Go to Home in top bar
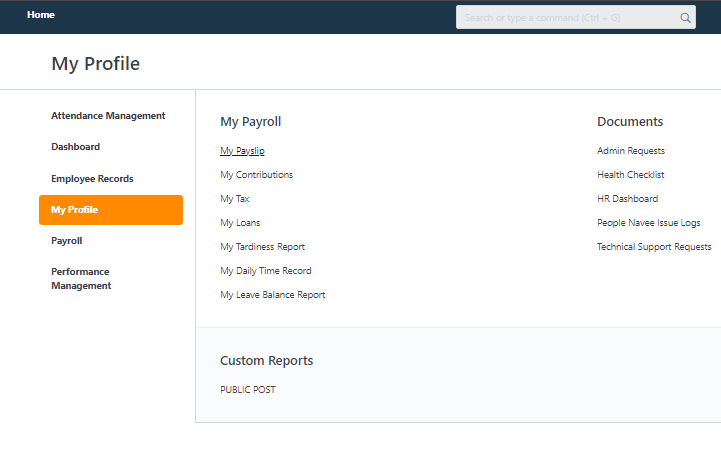This screenshot has width=721, height=473. 41,15
